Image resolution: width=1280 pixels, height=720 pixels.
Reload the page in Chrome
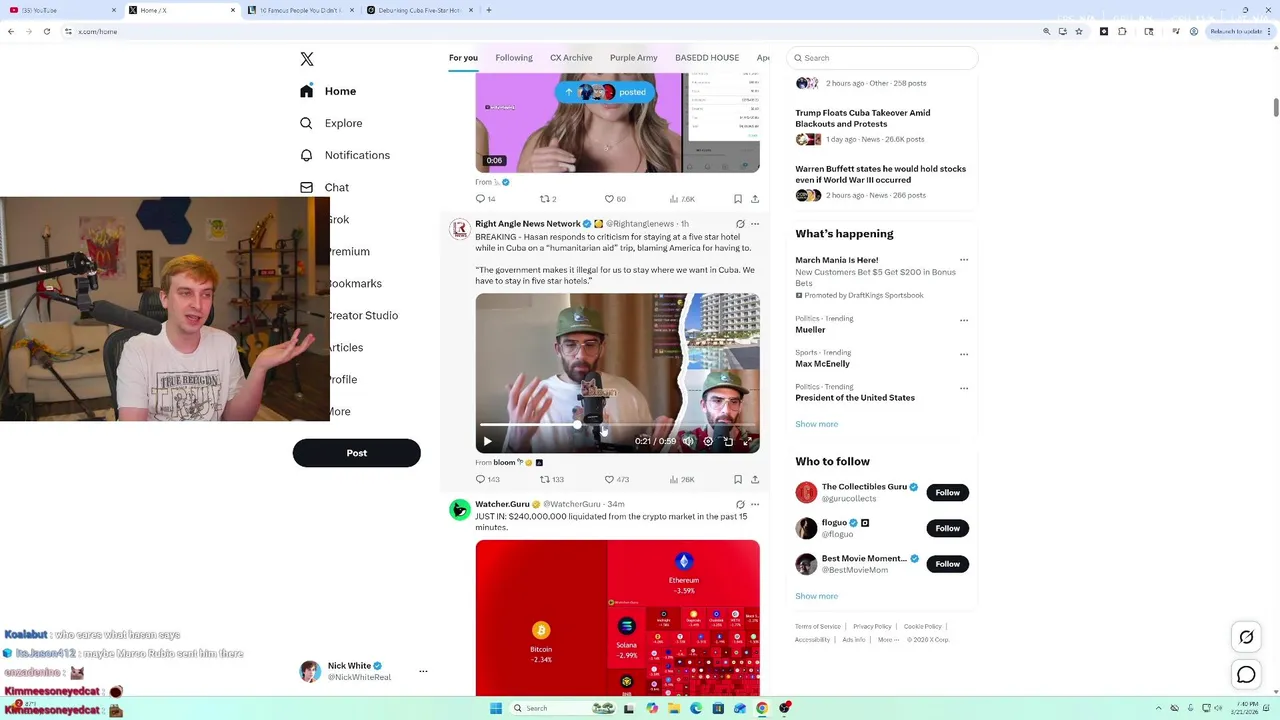click(46, 31)
